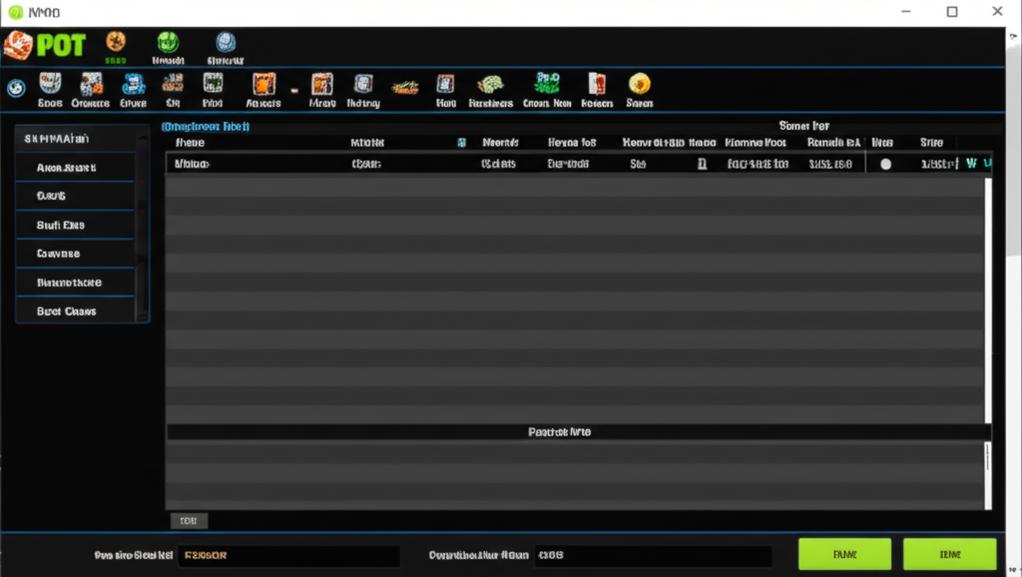Toggle the checkbox in the table header row
The image size is (1022, 577).
click(461, 142)
